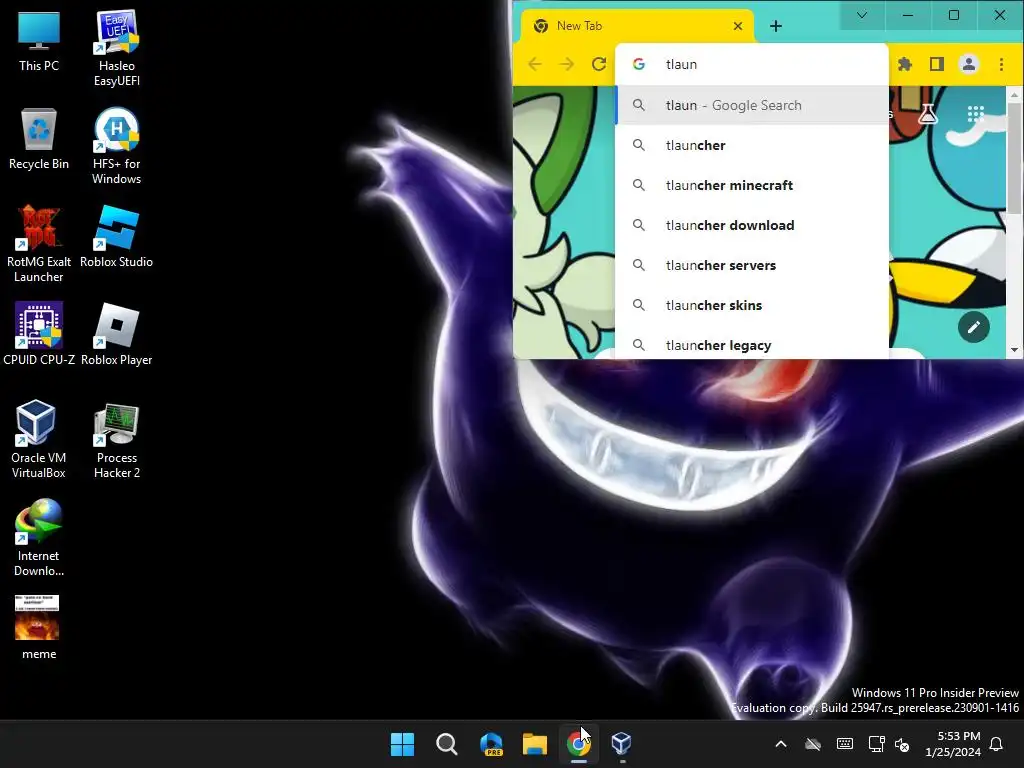1024x768 pixels.
Task: Open Chrome tab search chevron
Action: tap(862, 15)
